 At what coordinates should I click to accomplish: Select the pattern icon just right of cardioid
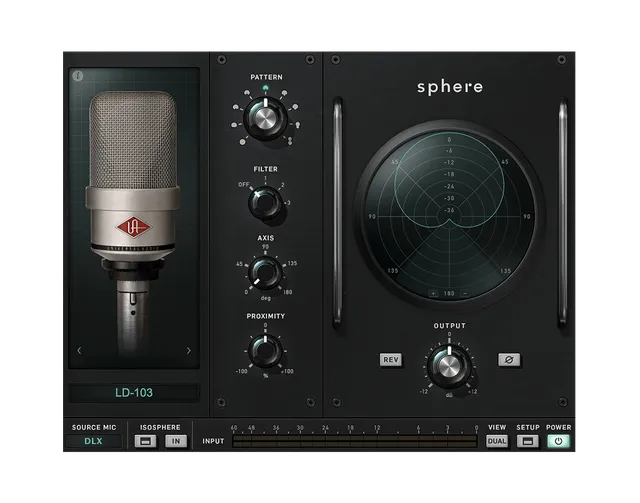click(284, 93)
